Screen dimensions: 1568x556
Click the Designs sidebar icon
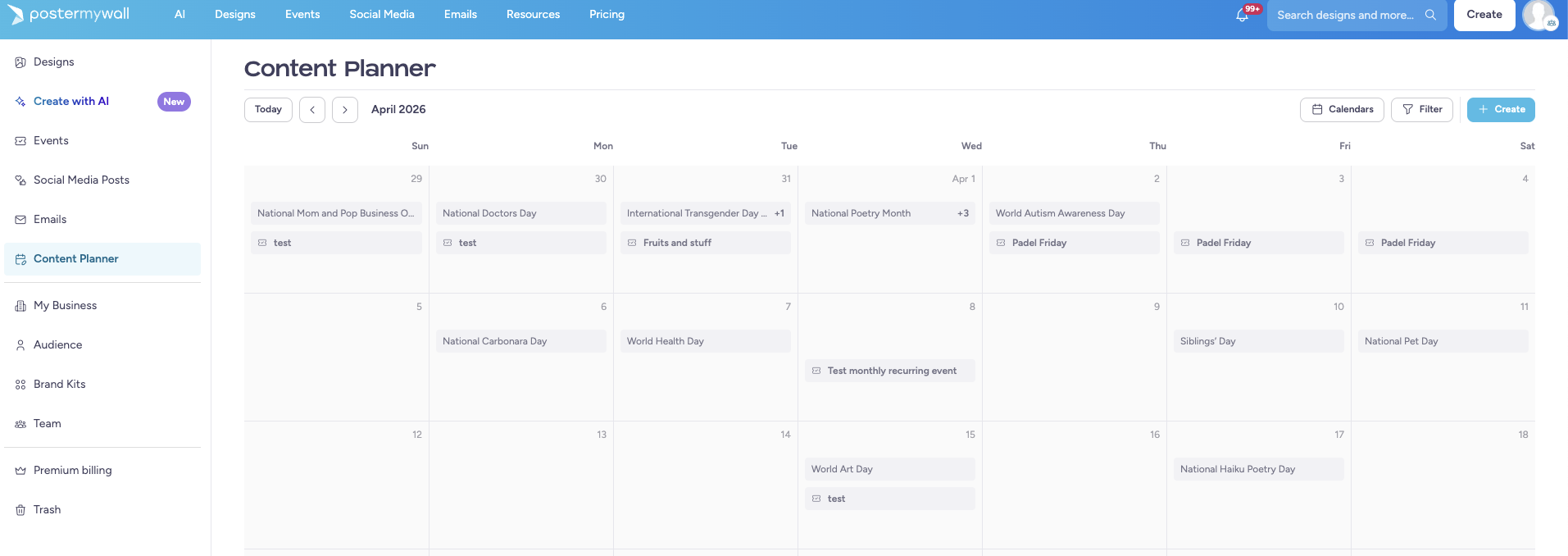tap(20, 62)
